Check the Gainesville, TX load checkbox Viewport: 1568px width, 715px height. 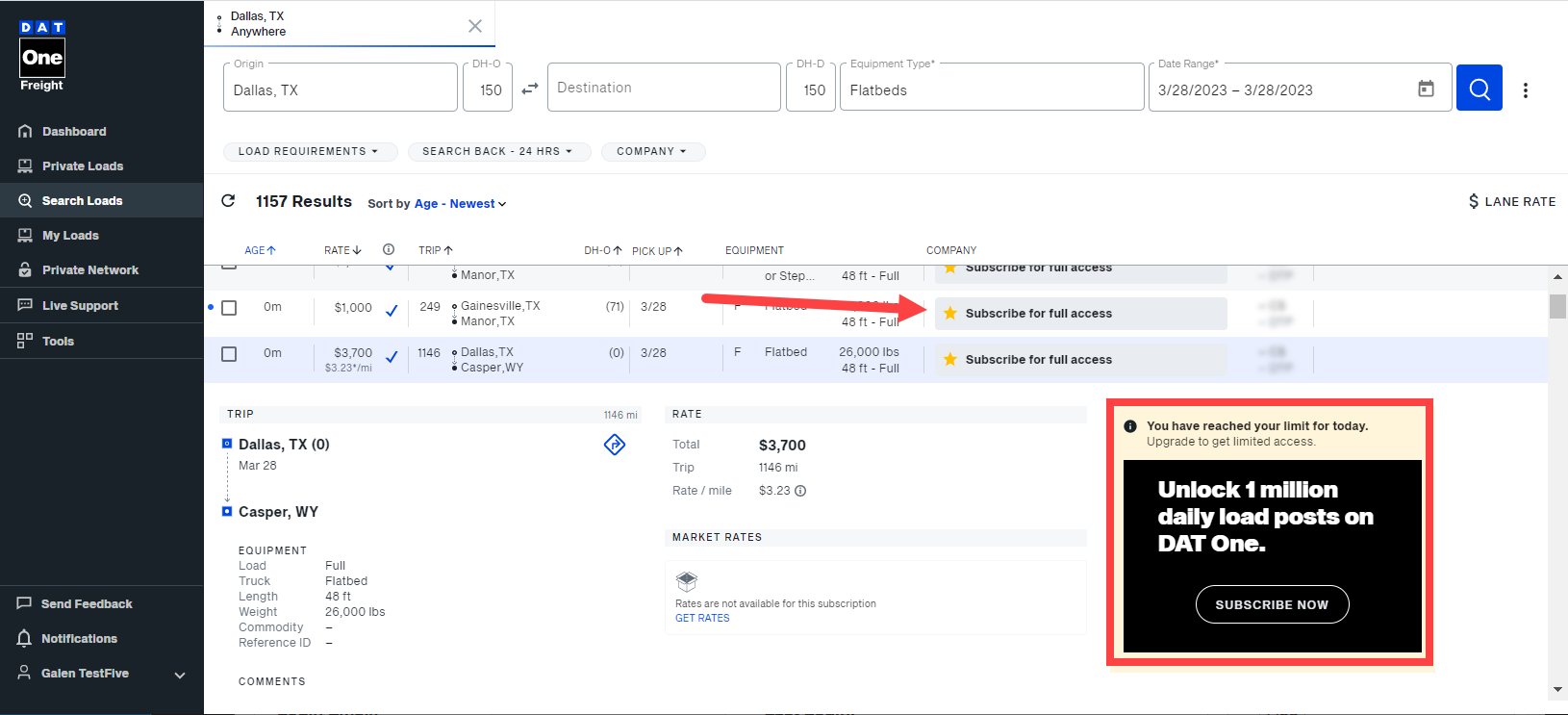click(229, 308)
